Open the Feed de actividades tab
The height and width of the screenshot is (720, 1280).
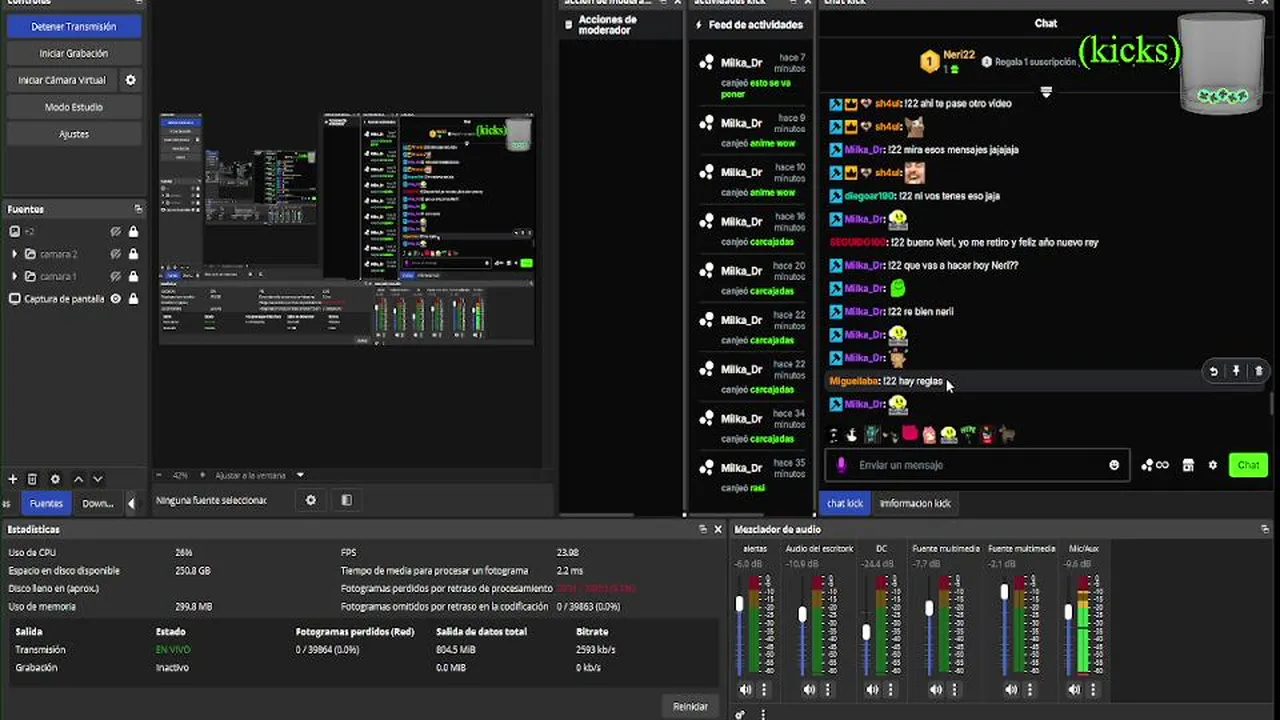click(755, 25)
